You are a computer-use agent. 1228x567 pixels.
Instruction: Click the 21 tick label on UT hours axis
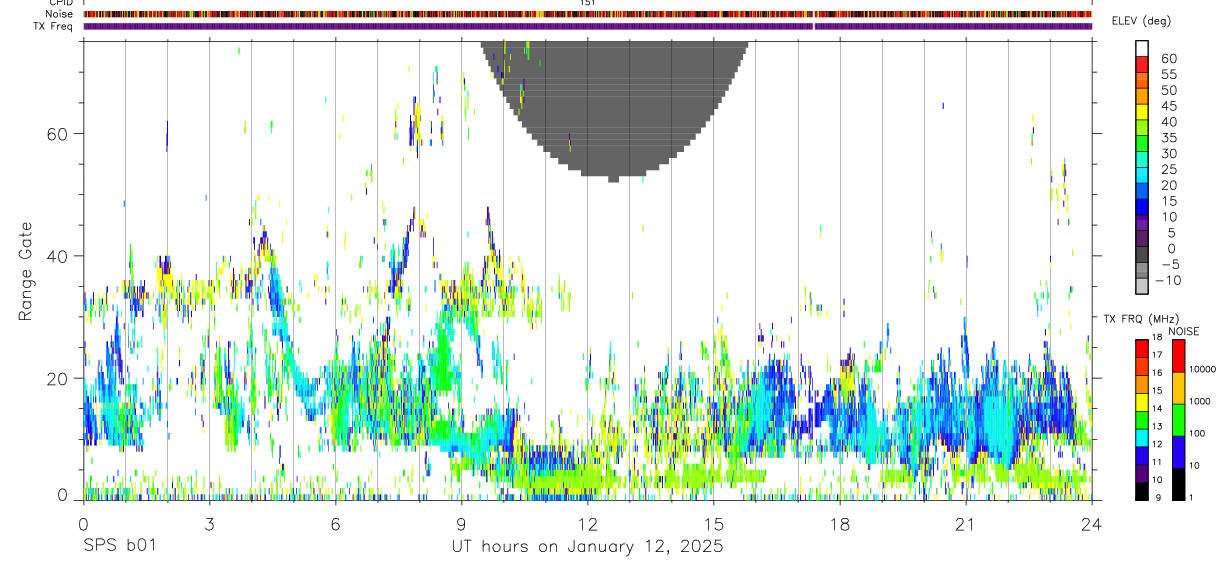(x=966, y=524)
